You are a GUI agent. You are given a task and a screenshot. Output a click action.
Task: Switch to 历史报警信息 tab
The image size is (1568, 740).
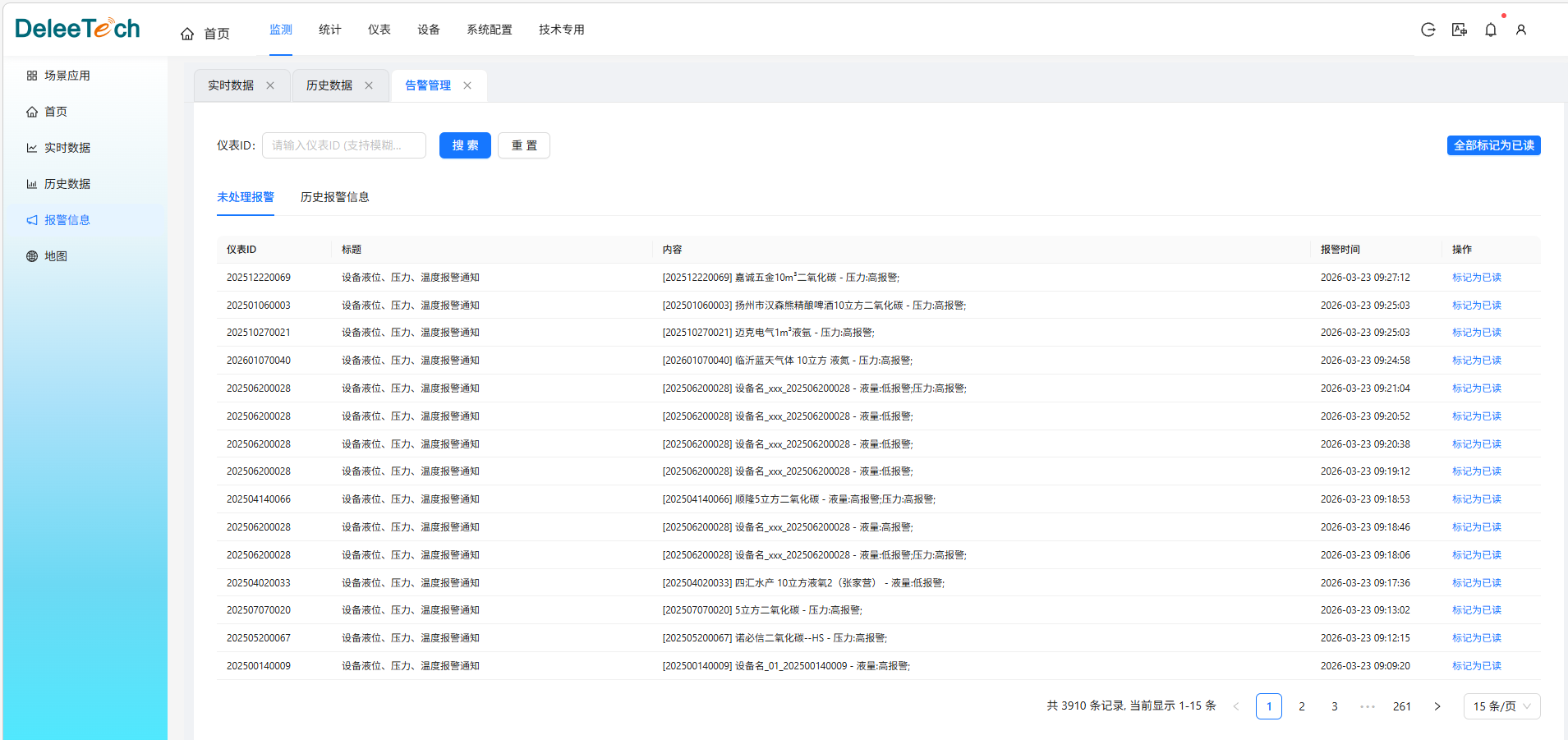334,197
